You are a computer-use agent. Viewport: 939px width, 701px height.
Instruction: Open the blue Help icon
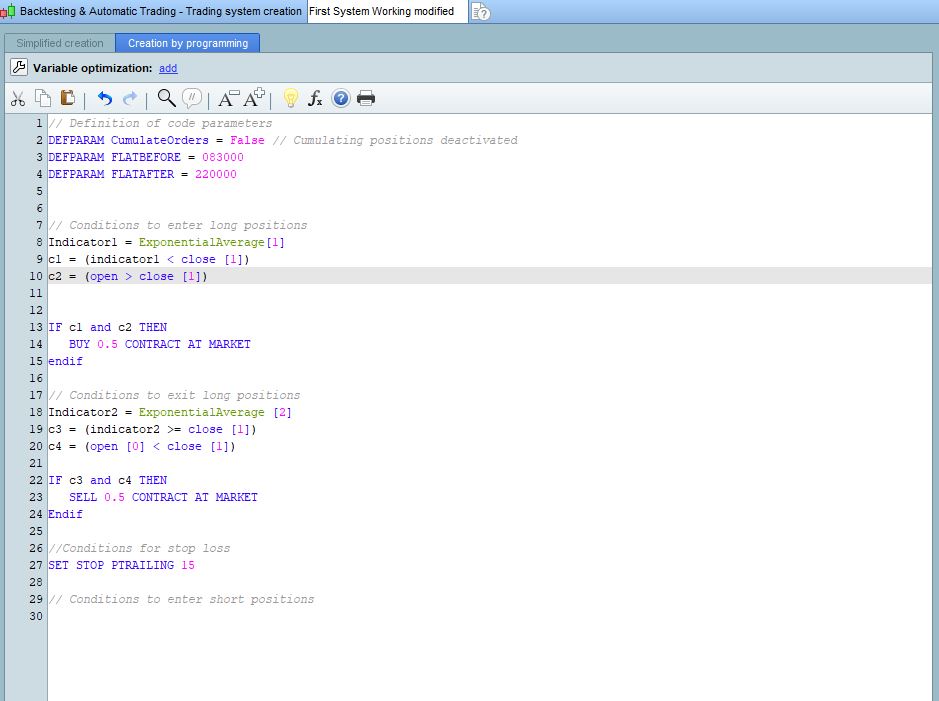(341, 98)
